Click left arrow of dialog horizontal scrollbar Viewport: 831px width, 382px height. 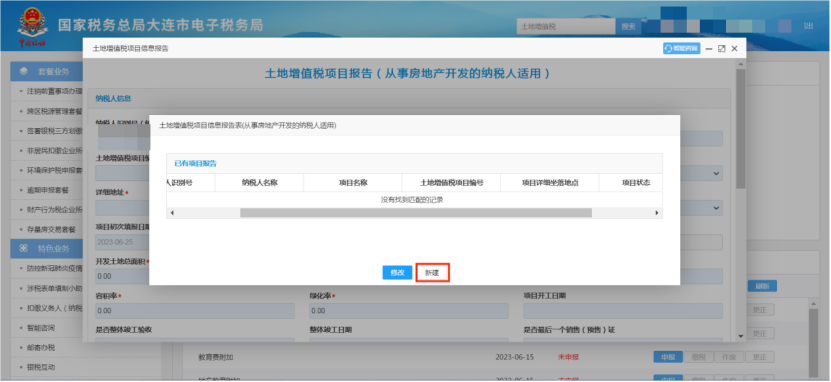point(172,212)
